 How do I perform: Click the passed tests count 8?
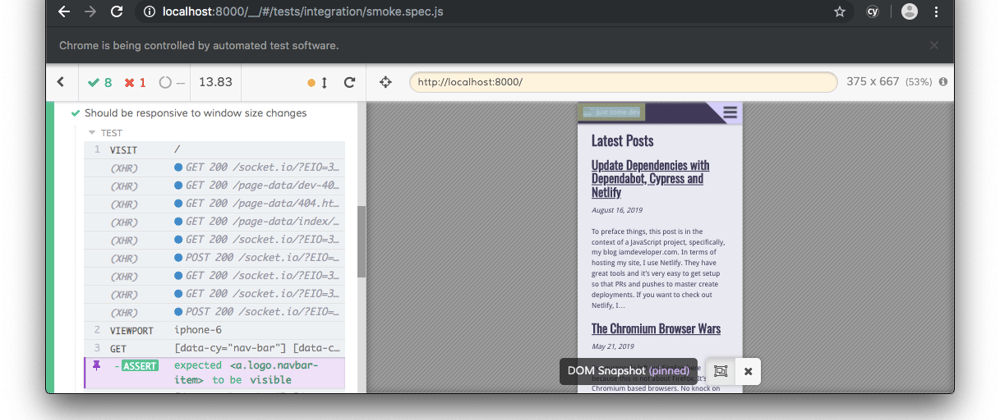click(x=99, y=82)
